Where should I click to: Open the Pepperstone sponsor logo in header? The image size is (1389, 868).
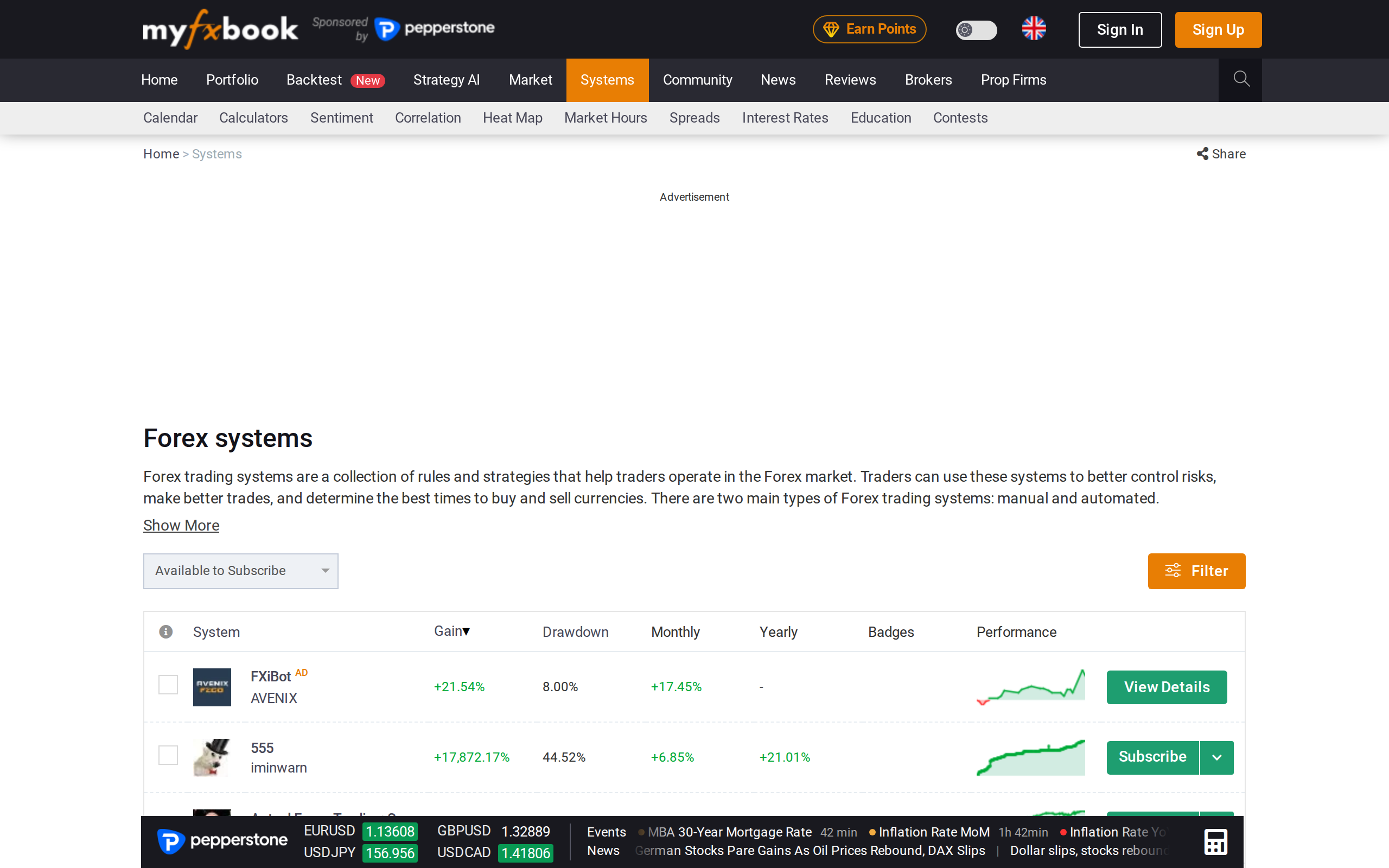tap(435, 29)
